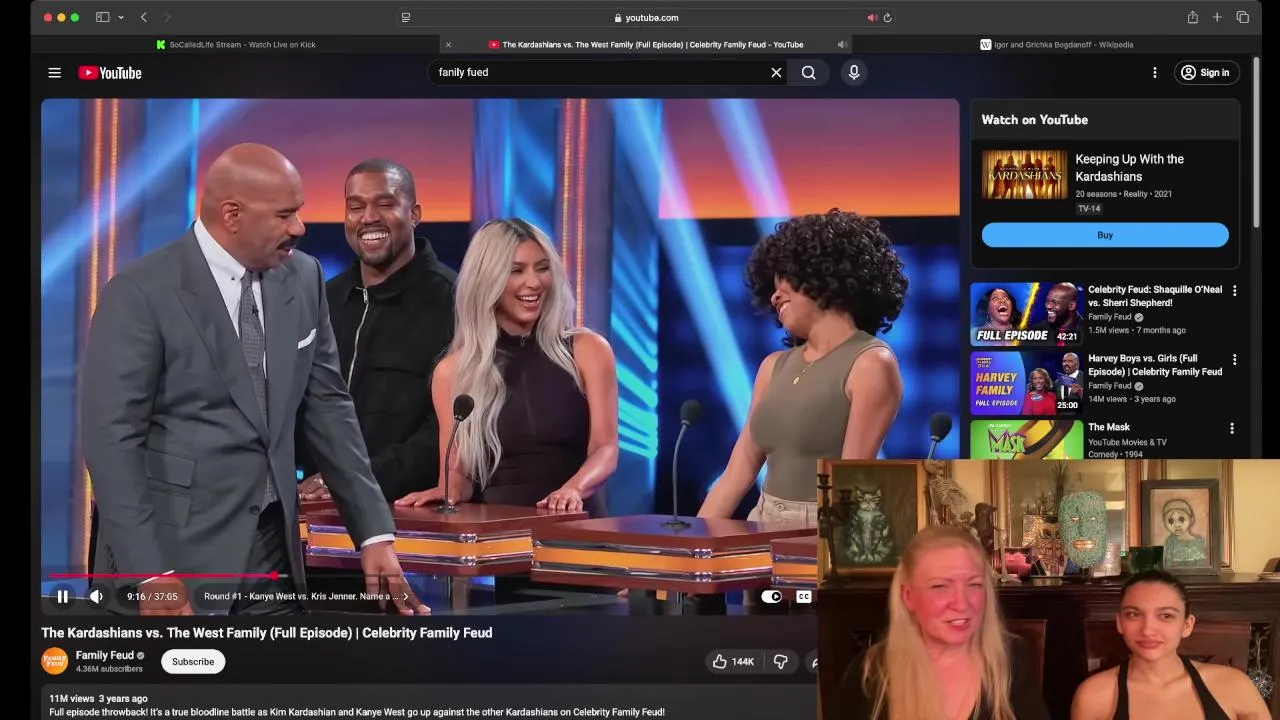Screen dimensions: 1280x720
Task: Open options menu for The Mask
Action: (1231, 428)
